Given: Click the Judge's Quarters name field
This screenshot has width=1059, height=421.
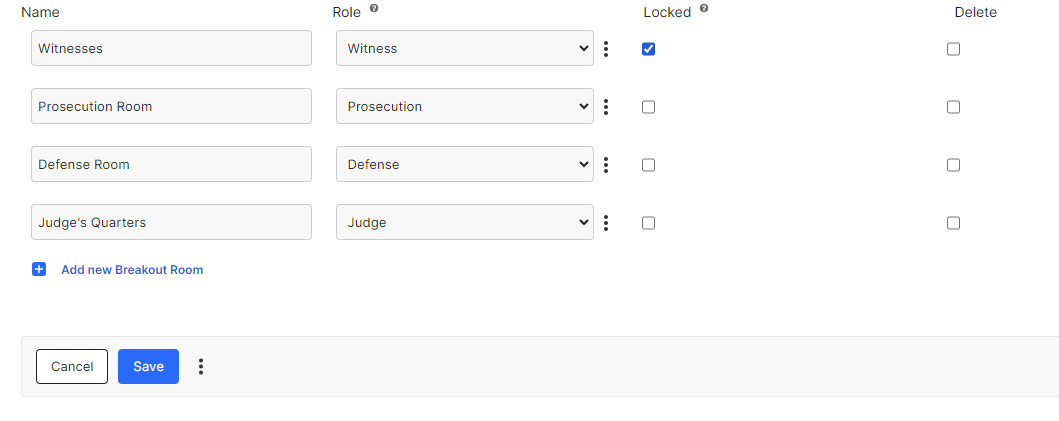Looking at the screenshot, I should tap(171, 223).
